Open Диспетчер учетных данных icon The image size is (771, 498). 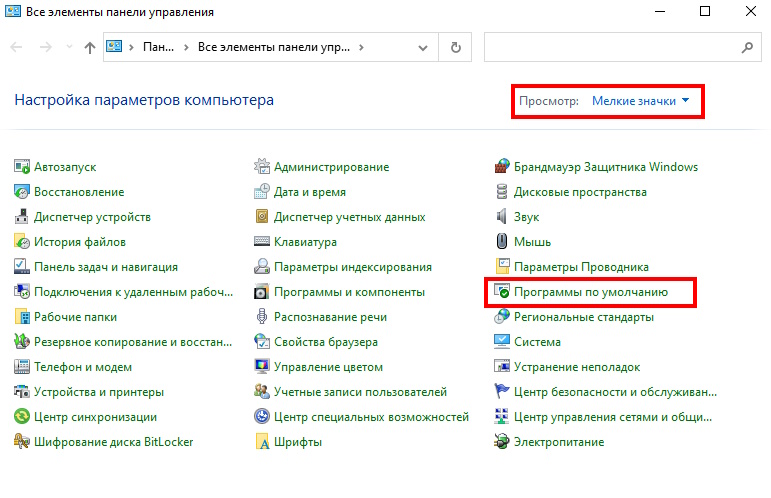tap(262, 217)
